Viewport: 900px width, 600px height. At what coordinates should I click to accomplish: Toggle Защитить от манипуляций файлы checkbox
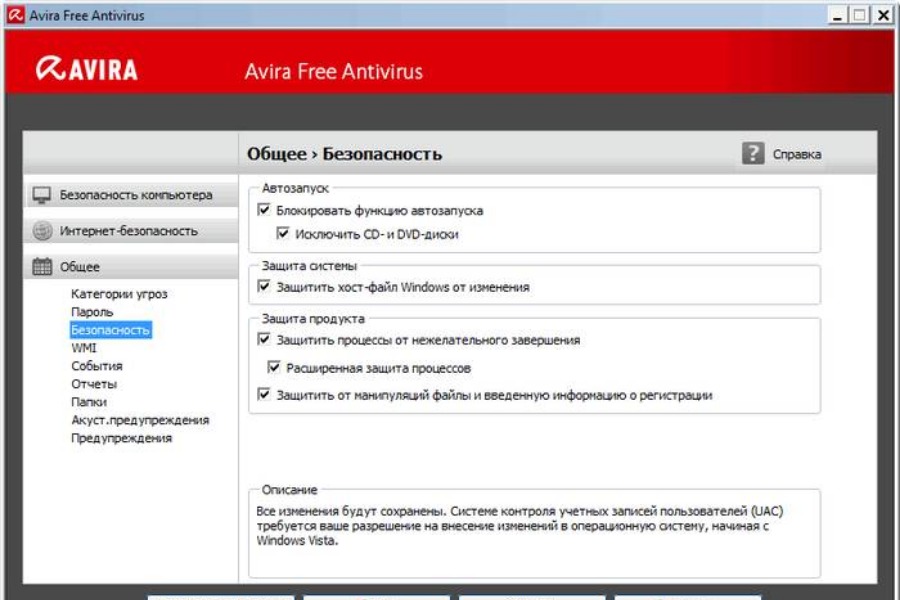[x=263, y=394]
